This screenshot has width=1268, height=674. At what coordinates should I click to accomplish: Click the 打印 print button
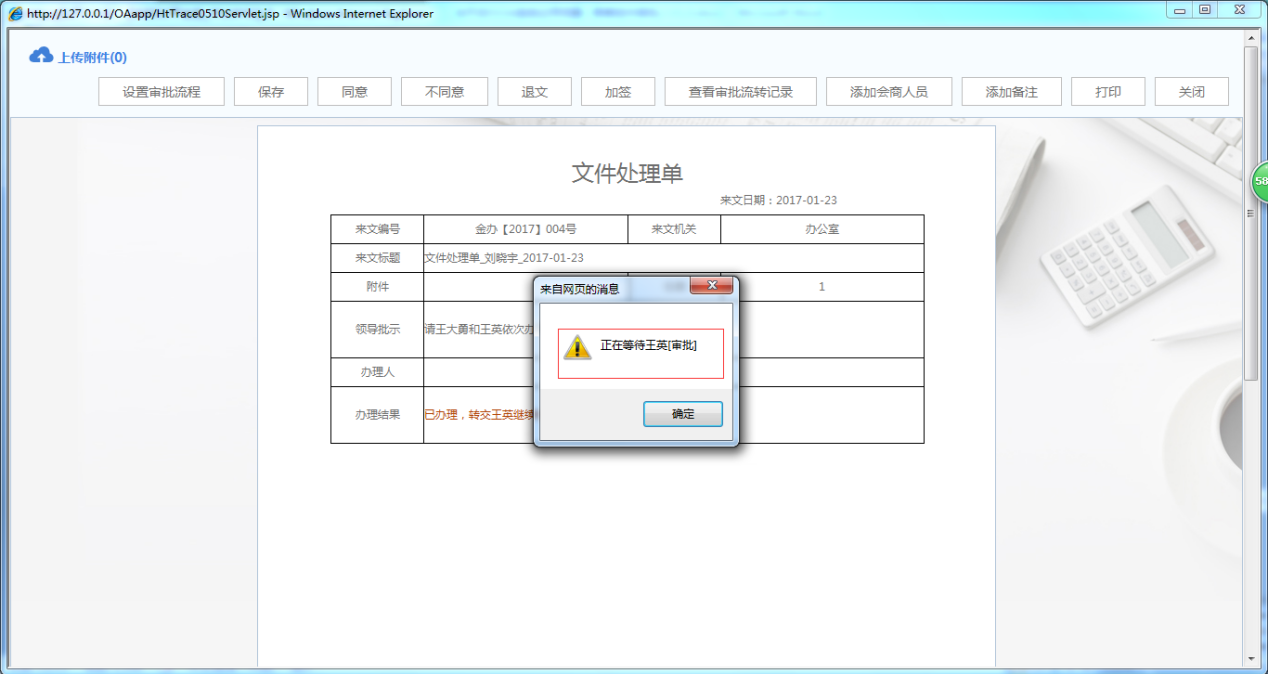click(1108, 91)
